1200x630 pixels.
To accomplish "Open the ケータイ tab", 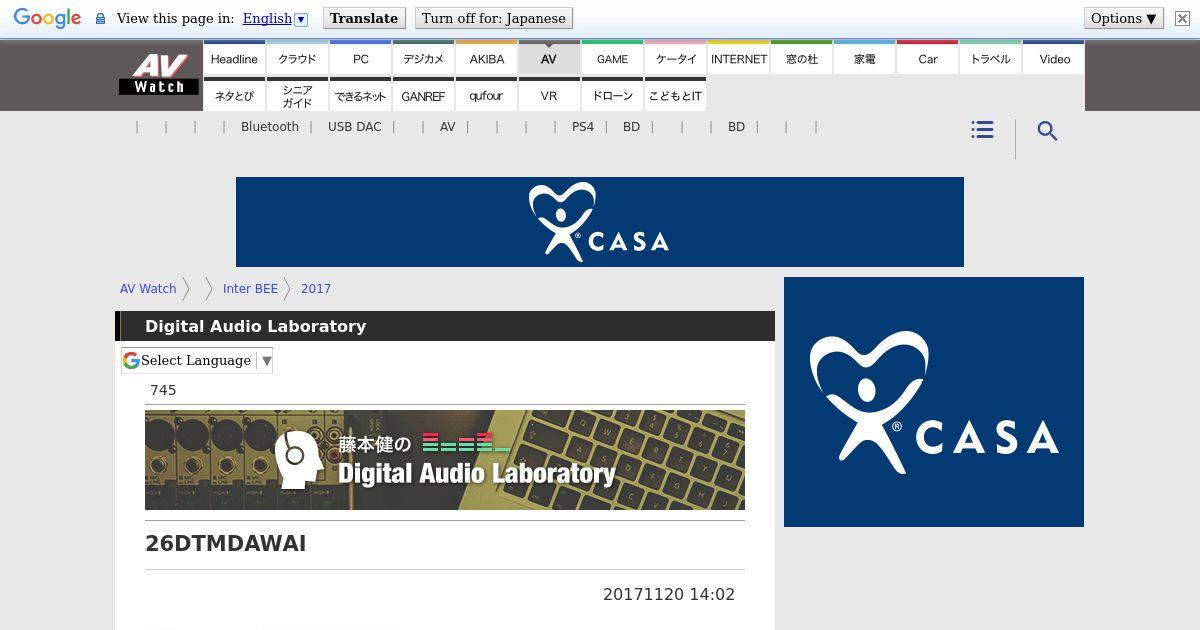I will click(x=675, y=58).
